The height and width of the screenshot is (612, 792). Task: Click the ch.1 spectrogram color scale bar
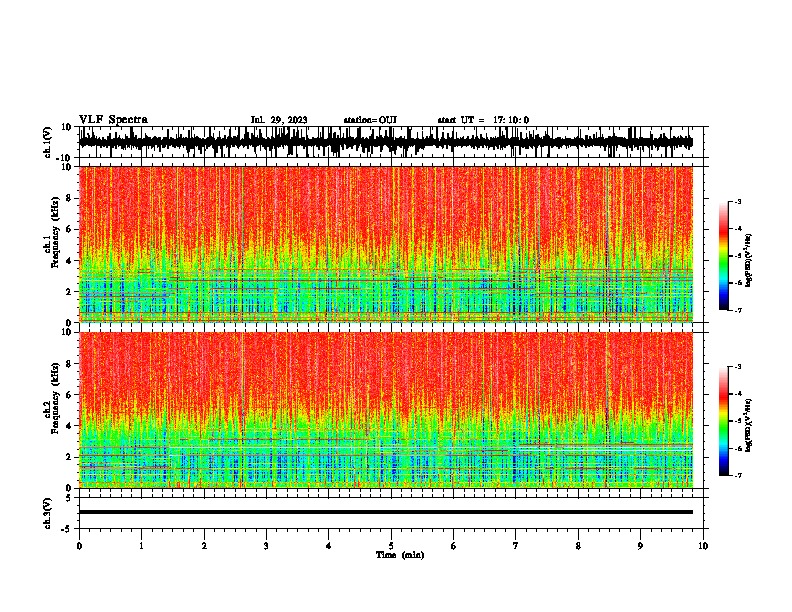pyautogui.click(x=723, y=256)
